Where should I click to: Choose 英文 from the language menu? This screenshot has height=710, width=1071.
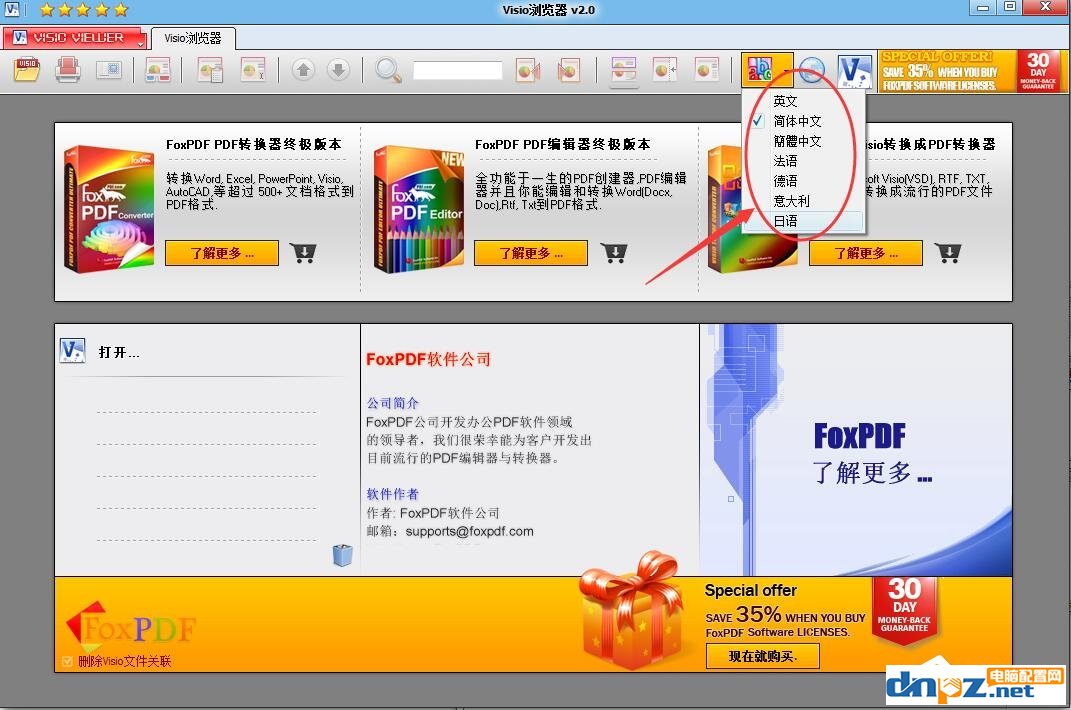785,101
